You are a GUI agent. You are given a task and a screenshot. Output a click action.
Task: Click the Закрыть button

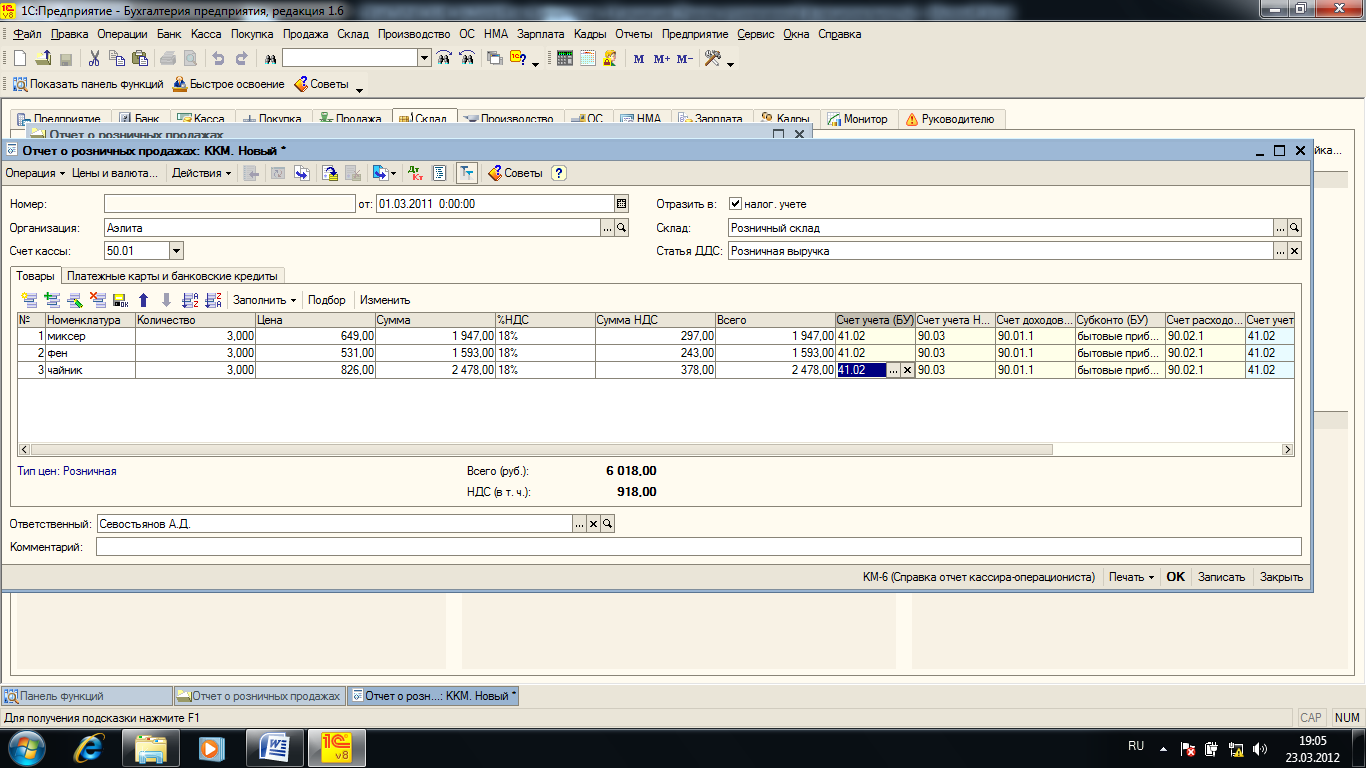click(x=1281, y=577)
